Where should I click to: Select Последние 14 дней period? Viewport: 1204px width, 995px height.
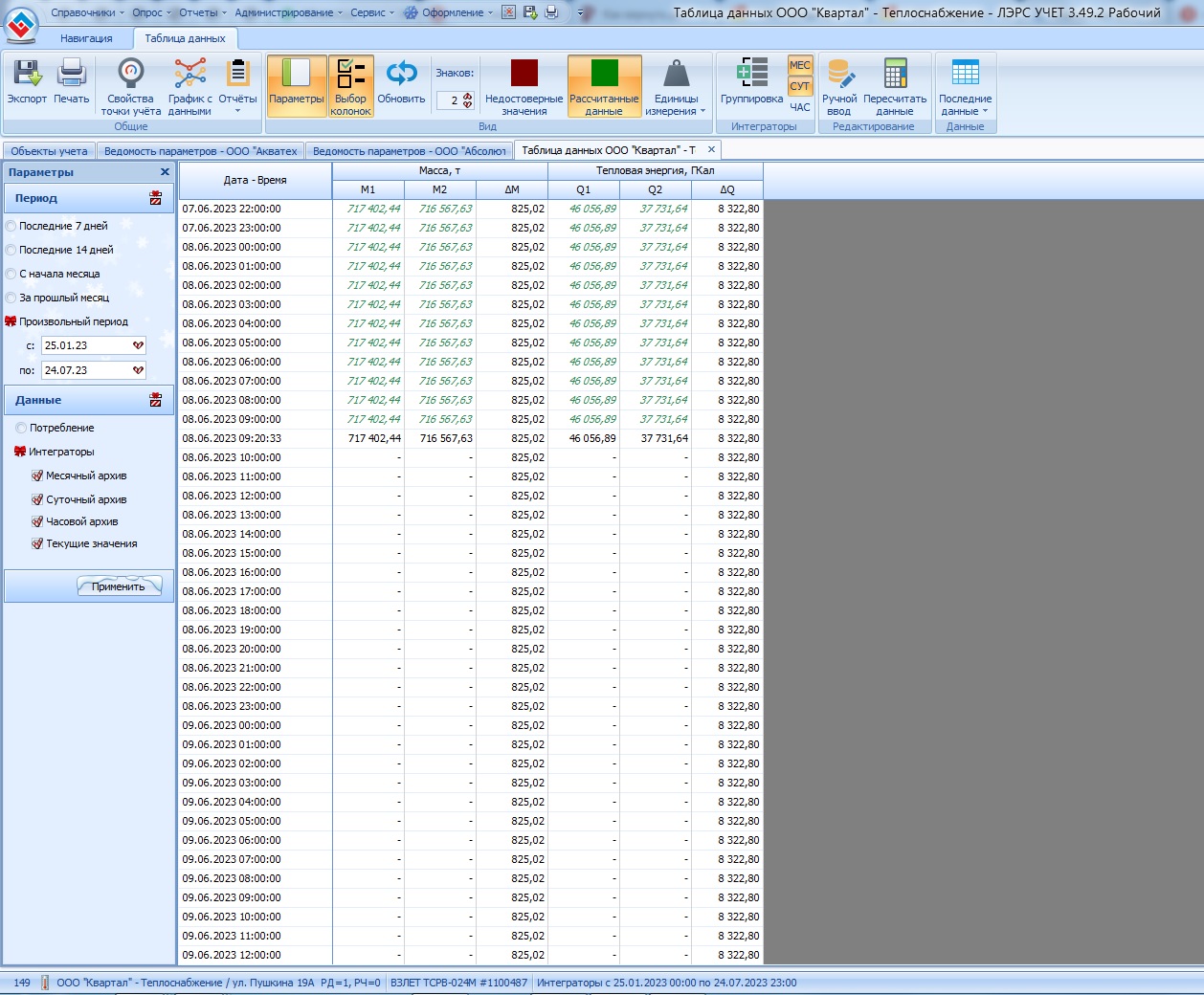tap(59, 250)
